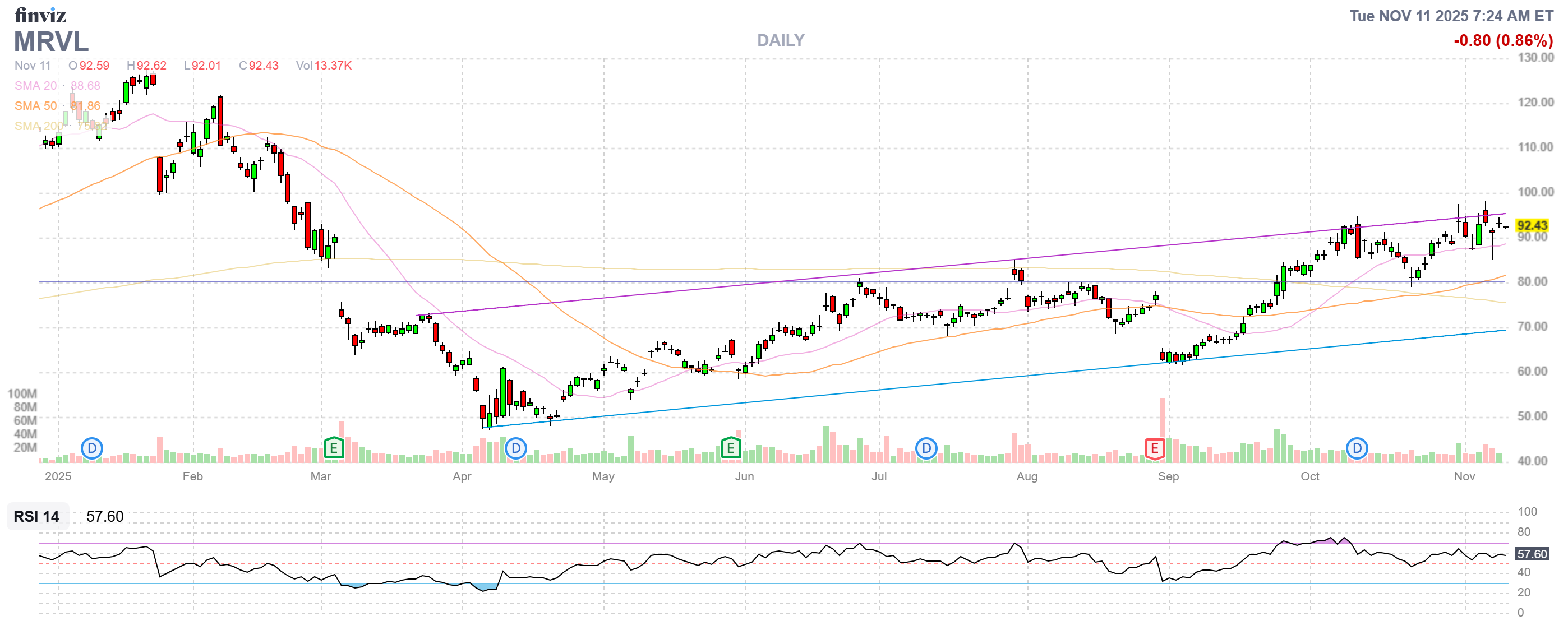Click the 40 label on the RSI axis
This screenshot has width=1568, height=630.
coord(1524,572)
